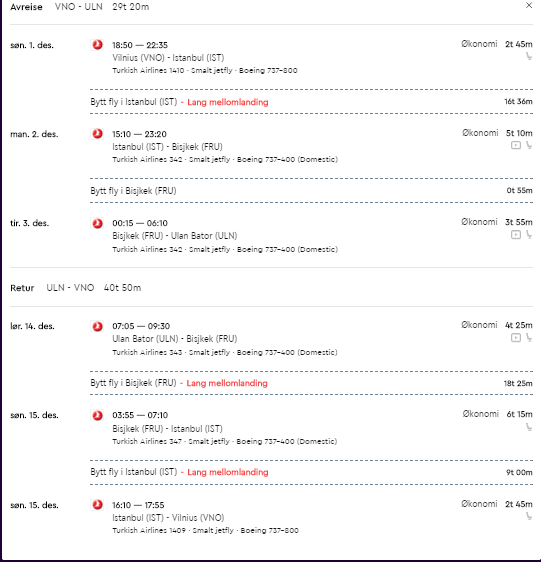Click entertainment icon on Bisjkek-Ulan Bator flight
The height and width of the screenshot is (562, 541).
pos(516,235)
